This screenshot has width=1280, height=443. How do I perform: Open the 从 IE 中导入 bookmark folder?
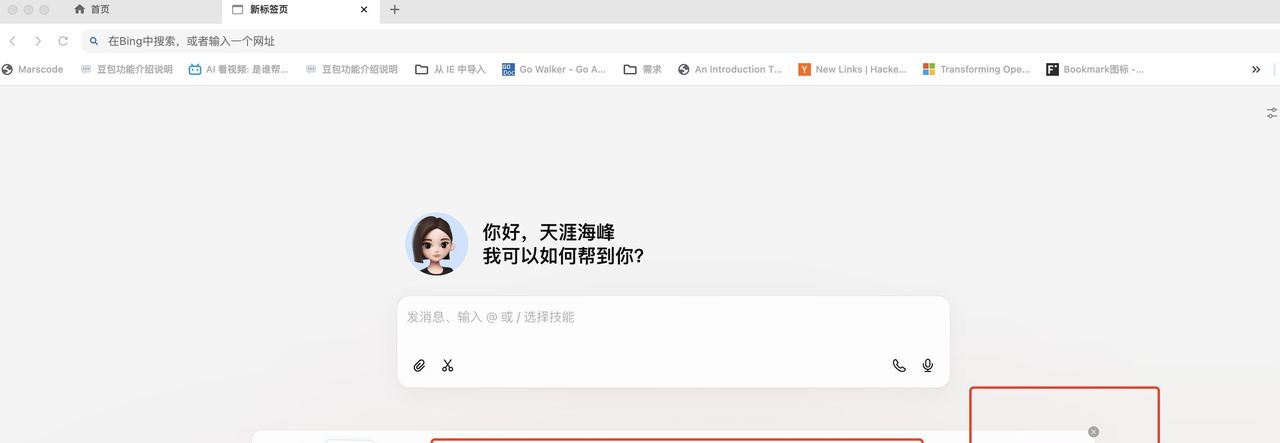450,70
